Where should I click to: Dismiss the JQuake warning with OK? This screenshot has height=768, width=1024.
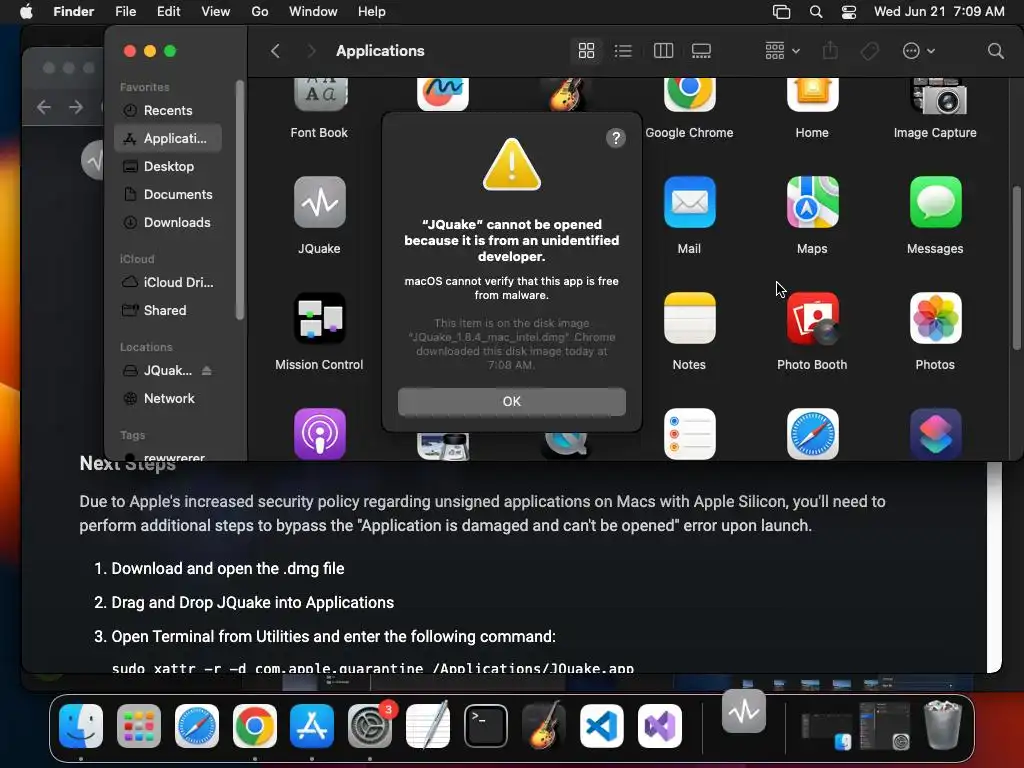click(x=511, y=402)
